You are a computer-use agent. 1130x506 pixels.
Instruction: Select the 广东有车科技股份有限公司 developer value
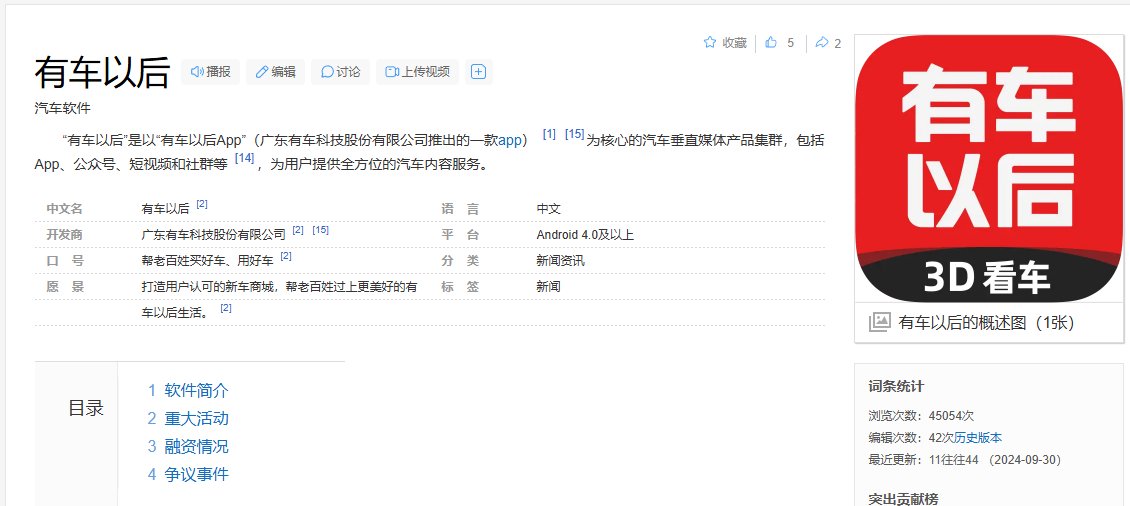(x=214, y=235)
